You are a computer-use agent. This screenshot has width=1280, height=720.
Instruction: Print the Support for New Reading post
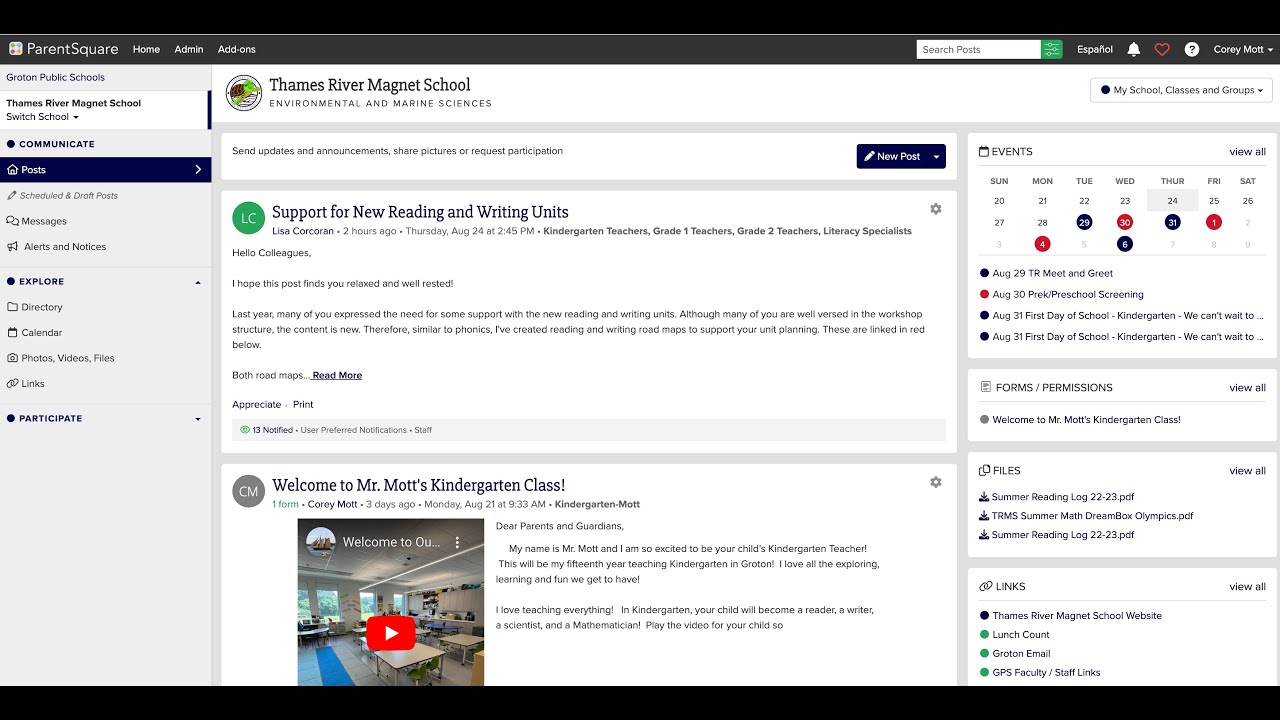[303, 405]
